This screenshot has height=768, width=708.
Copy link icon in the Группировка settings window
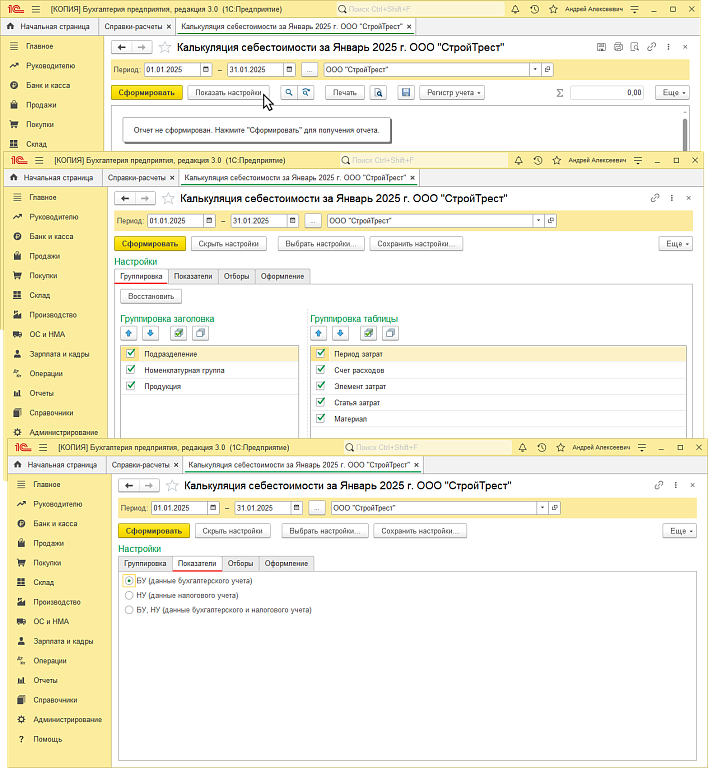pos(655,198)
